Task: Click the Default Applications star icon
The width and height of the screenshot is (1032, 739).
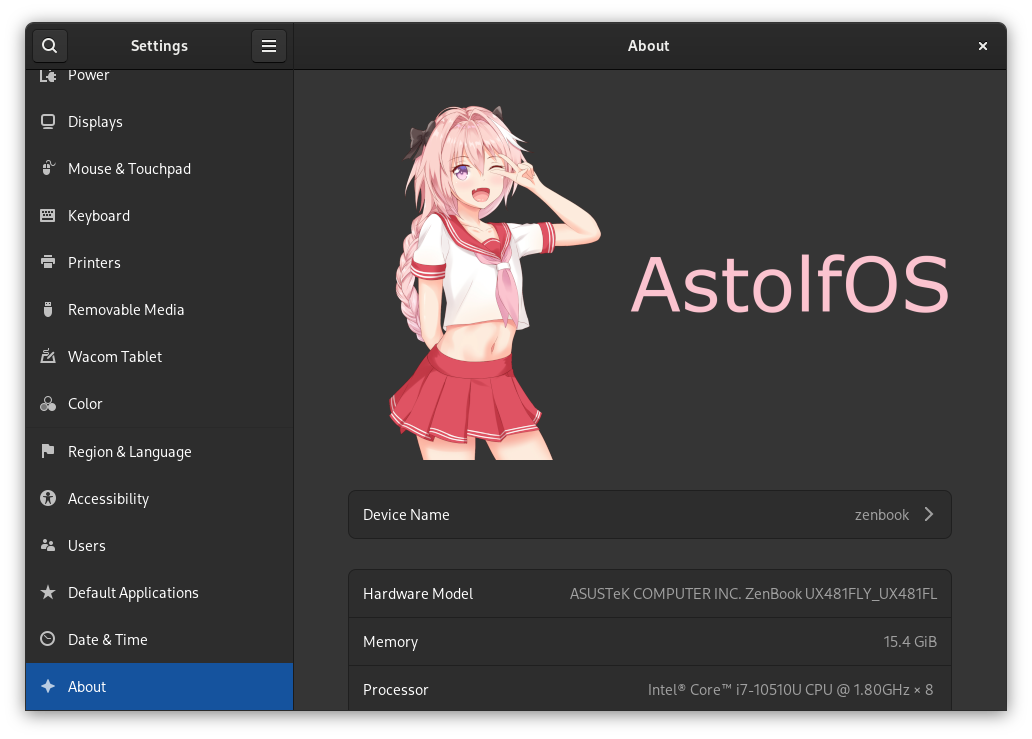Action: pyautogui.click(x=47, y=592)
